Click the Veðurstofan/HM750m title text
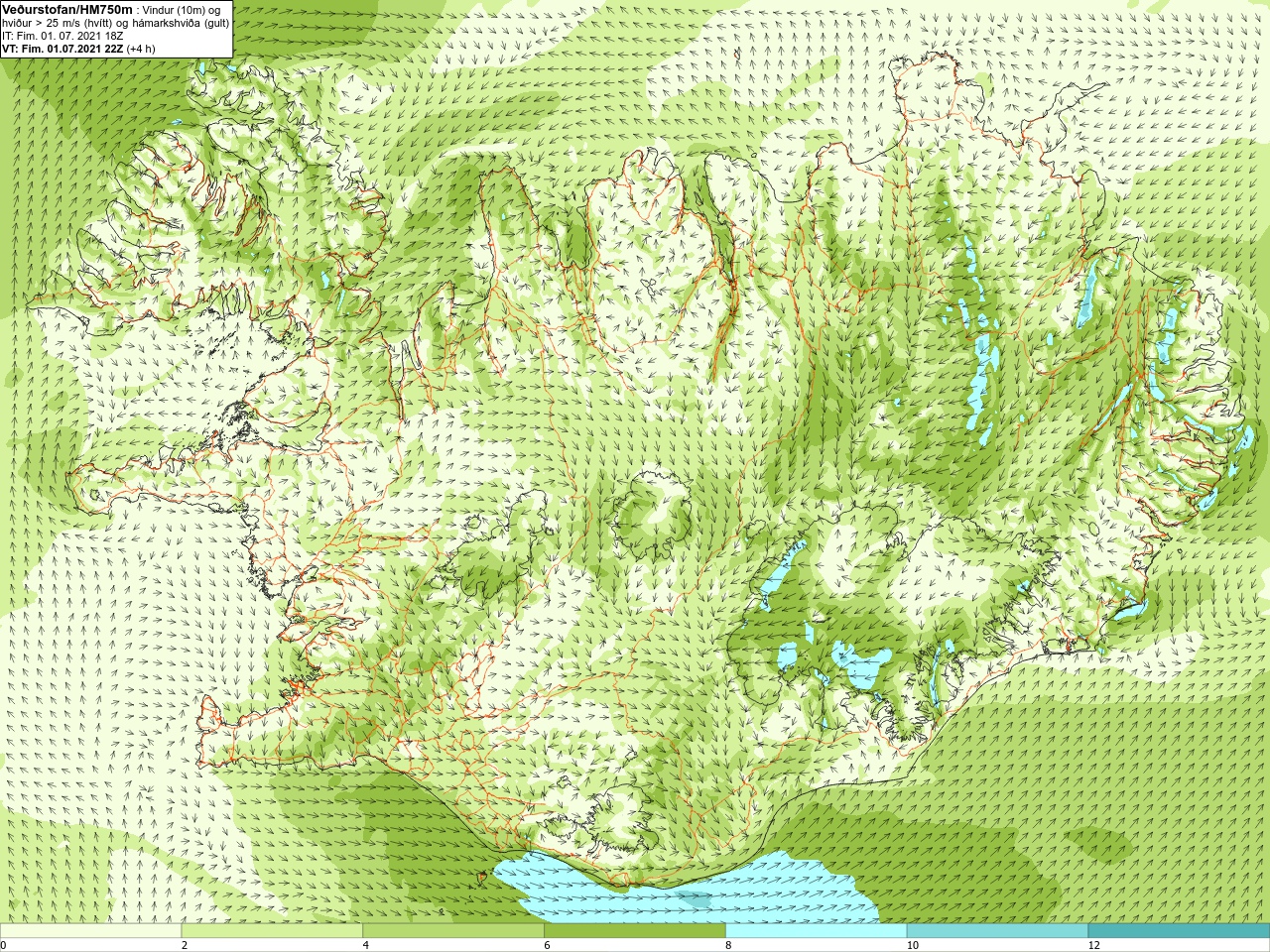The height and width of the screenshot is (952, 1270). coord(67,9)
